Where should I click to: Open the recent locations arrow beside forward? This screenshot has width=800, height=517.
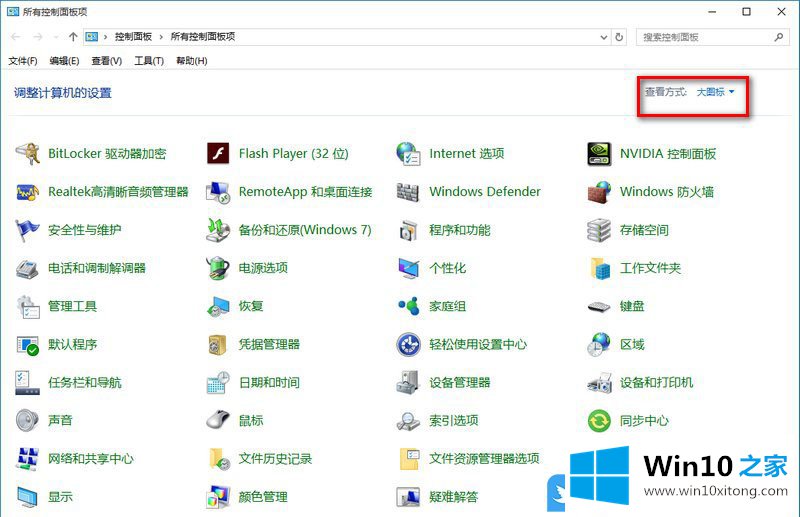click(x=56, y=37)
